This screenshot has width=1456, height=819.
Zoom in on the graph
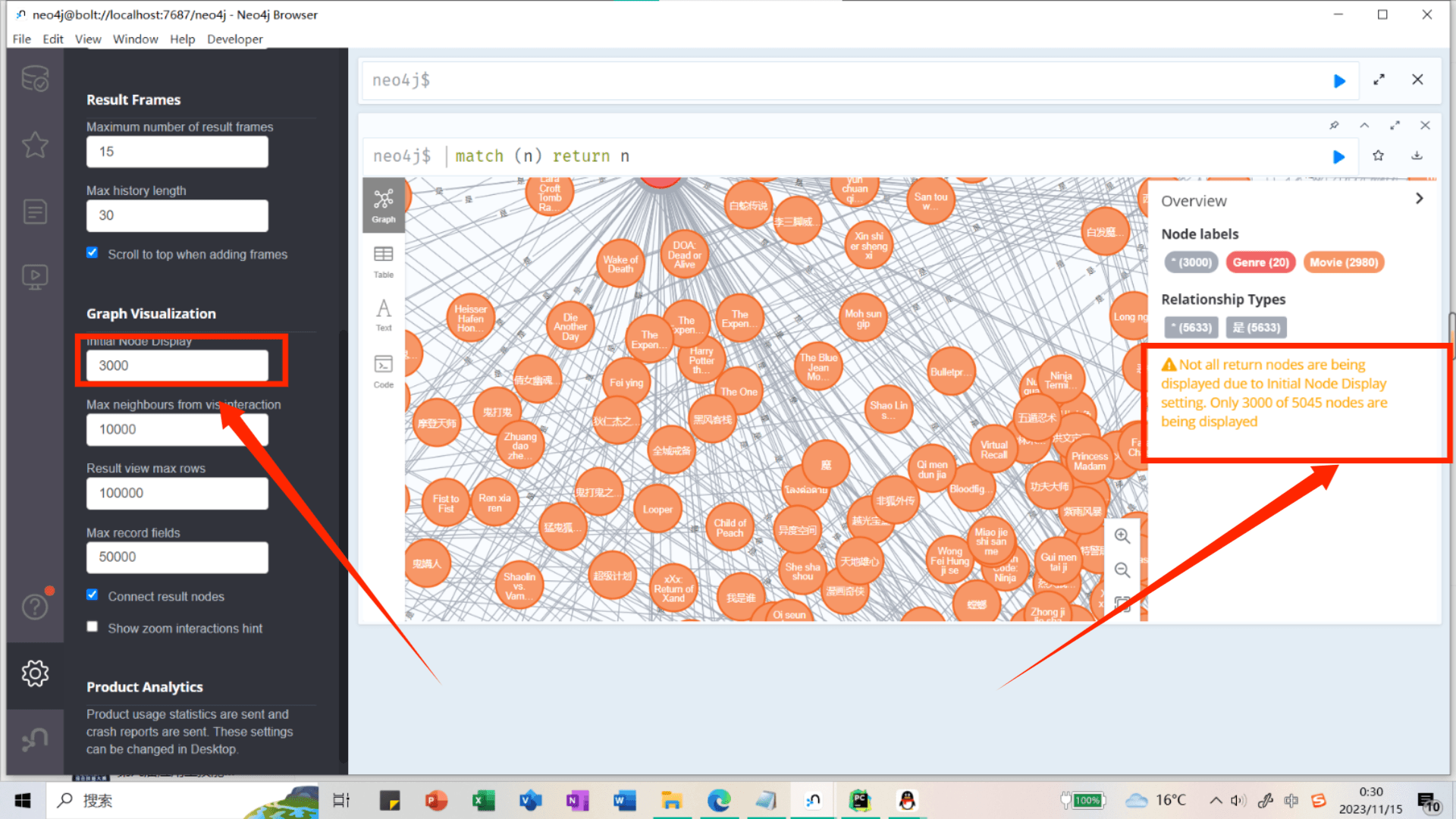[x=1122, y=536]
